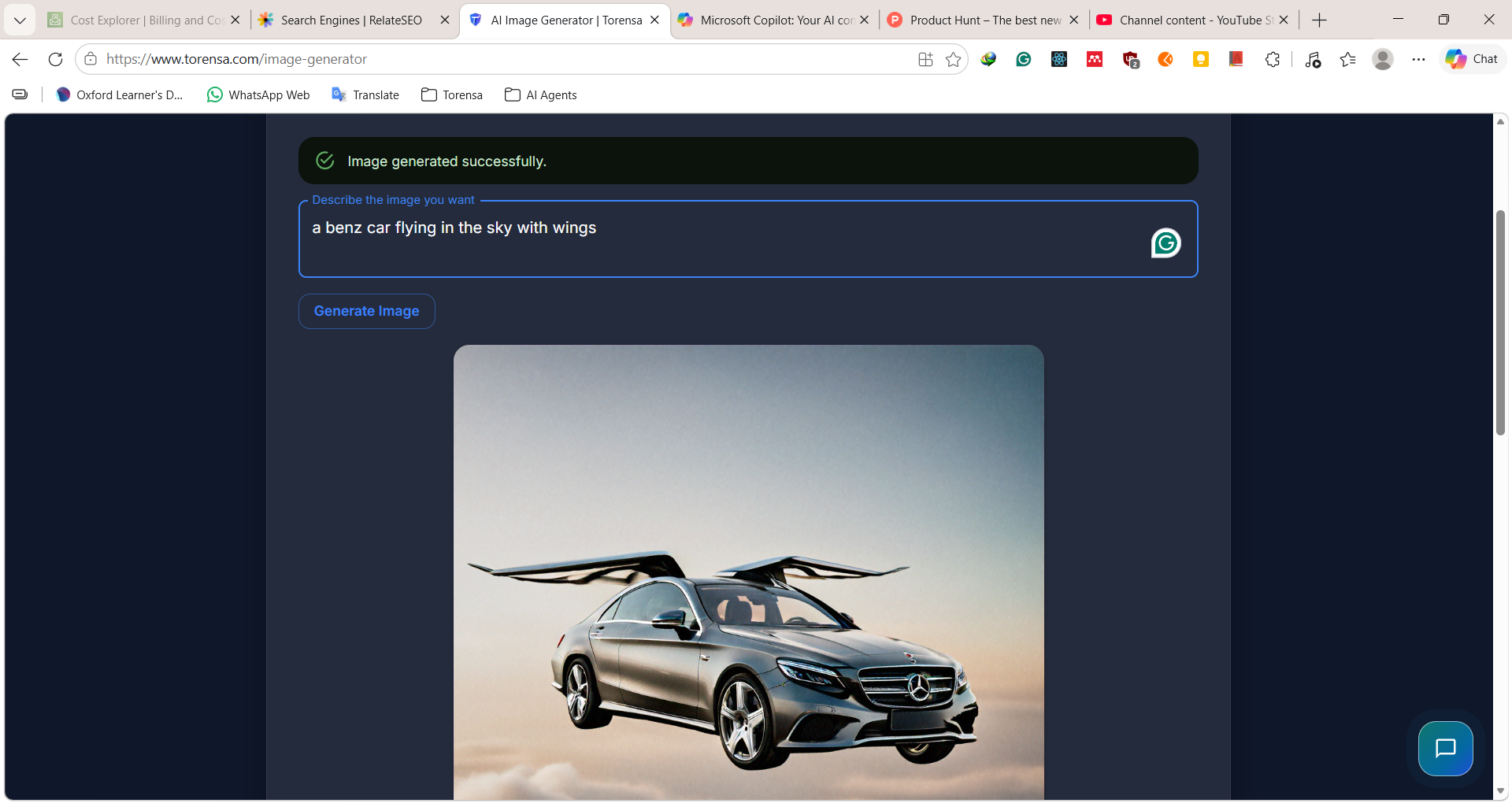Click the scrollbar up arrow
This screenshot has width=1512, height=803.
tap(1501, 121)
